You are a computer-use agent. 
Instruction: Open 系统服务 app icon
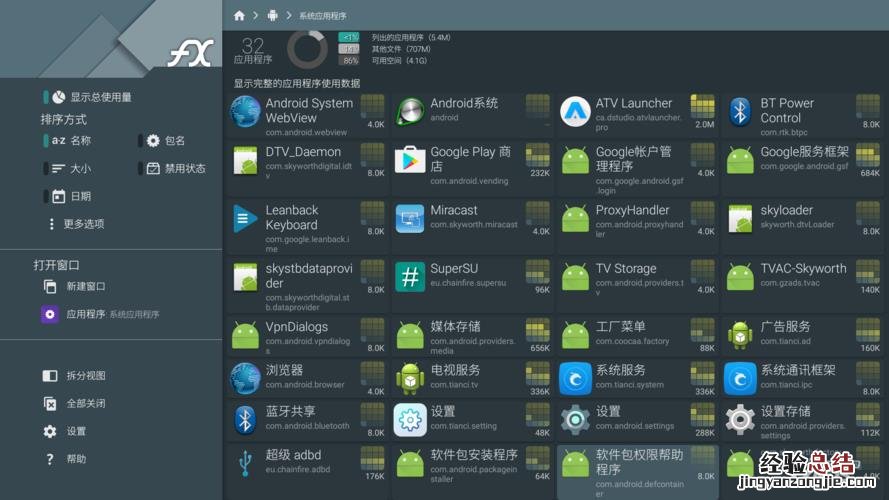(575, 379)
